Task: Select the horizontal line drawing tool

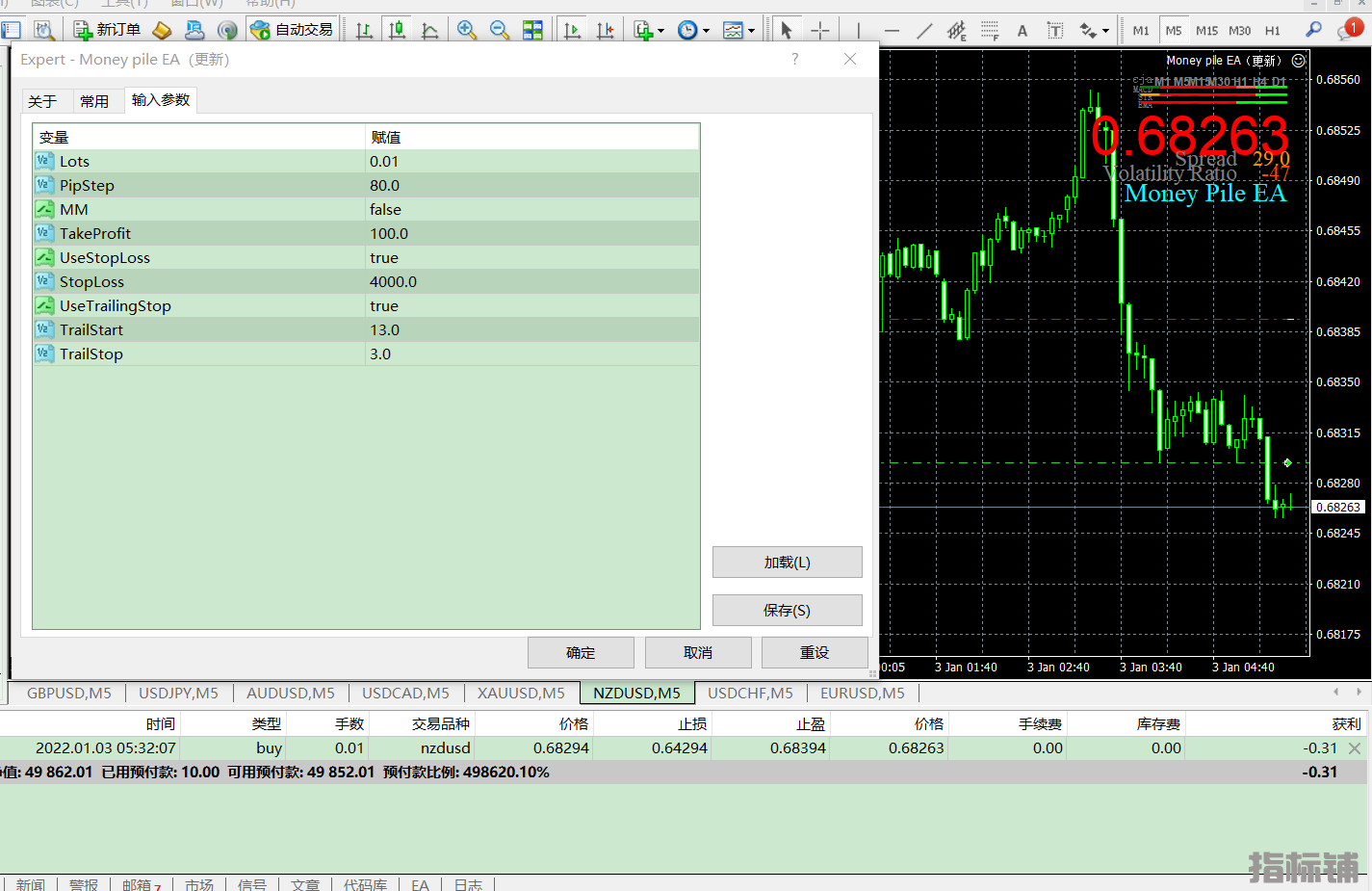Action: (x=892, y=30)
